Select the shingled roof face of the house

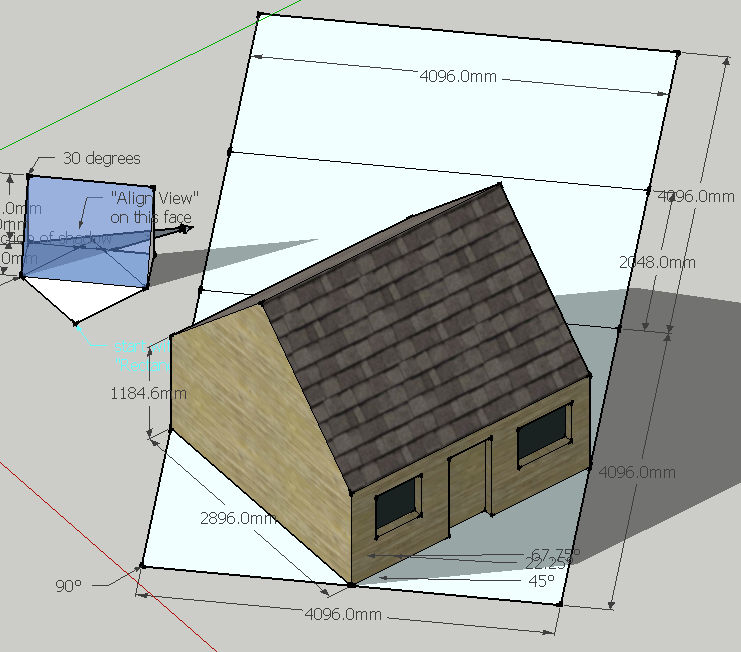click(x=430, y=330)
